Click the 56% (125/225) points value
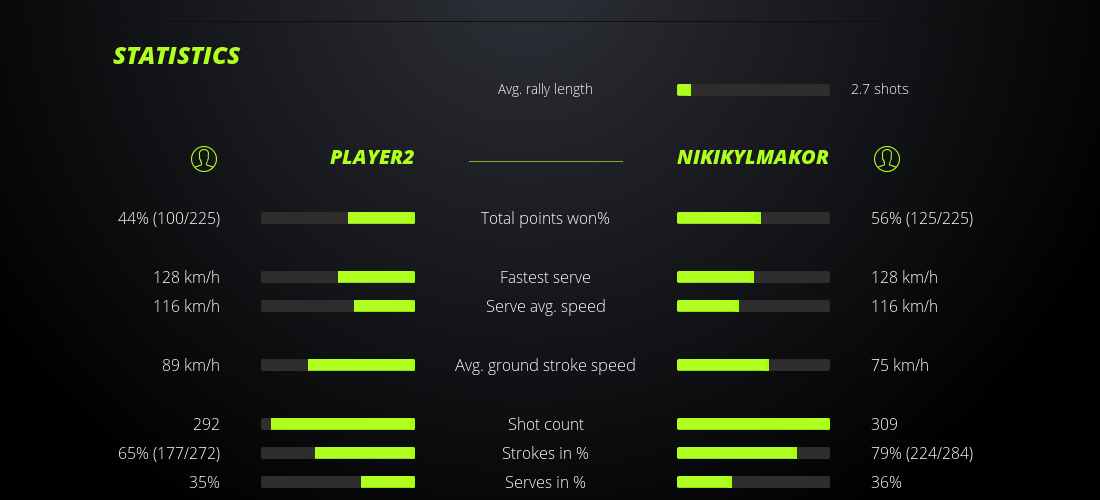Image resolution: width=1100 pixels, height=500 pixels. (922, 218)
